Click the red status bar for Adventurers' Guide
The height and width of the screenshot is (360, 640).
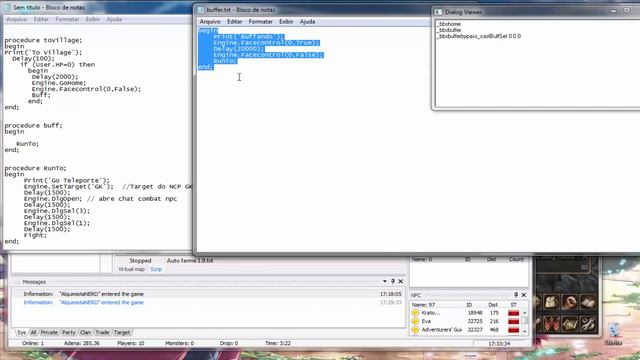point(513,330)
